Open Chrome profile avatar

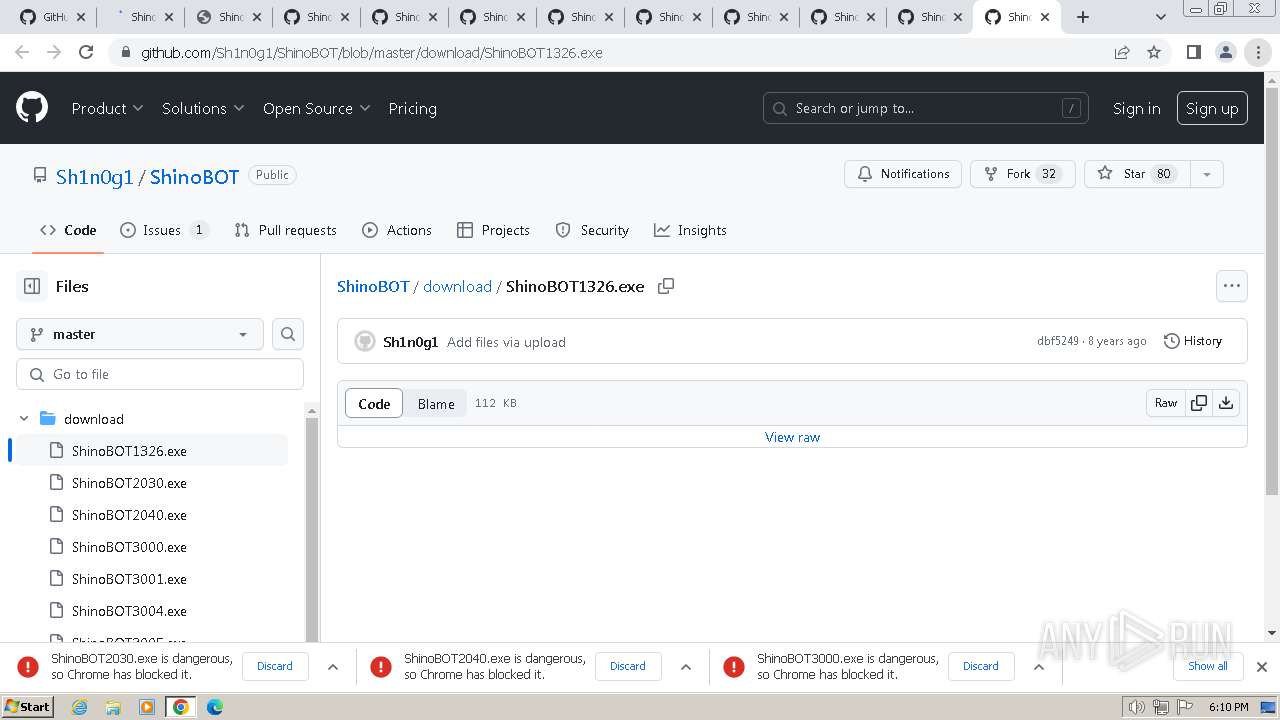coord(1226,52)
